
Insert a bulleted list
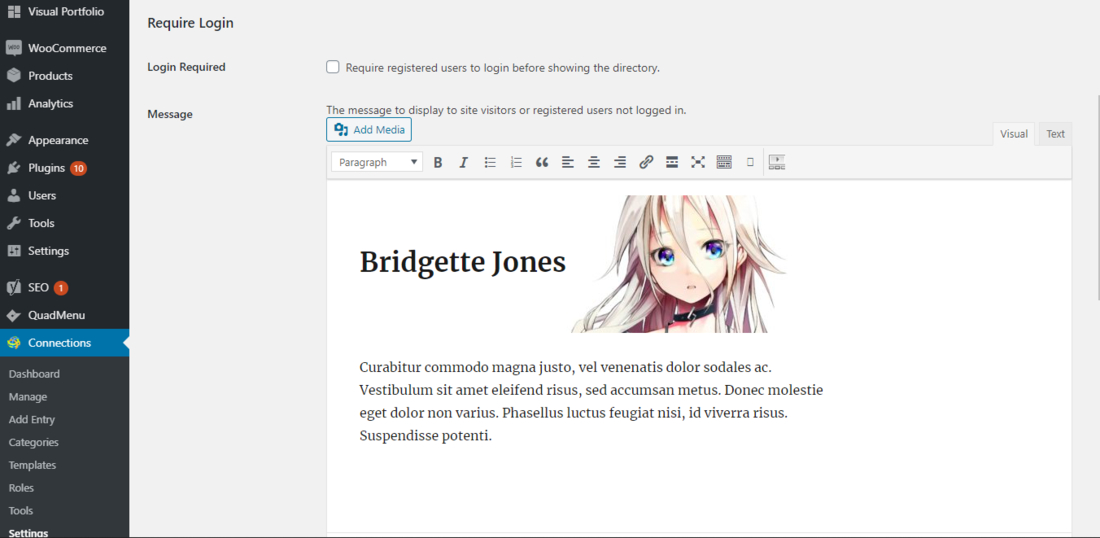point(490,162)
